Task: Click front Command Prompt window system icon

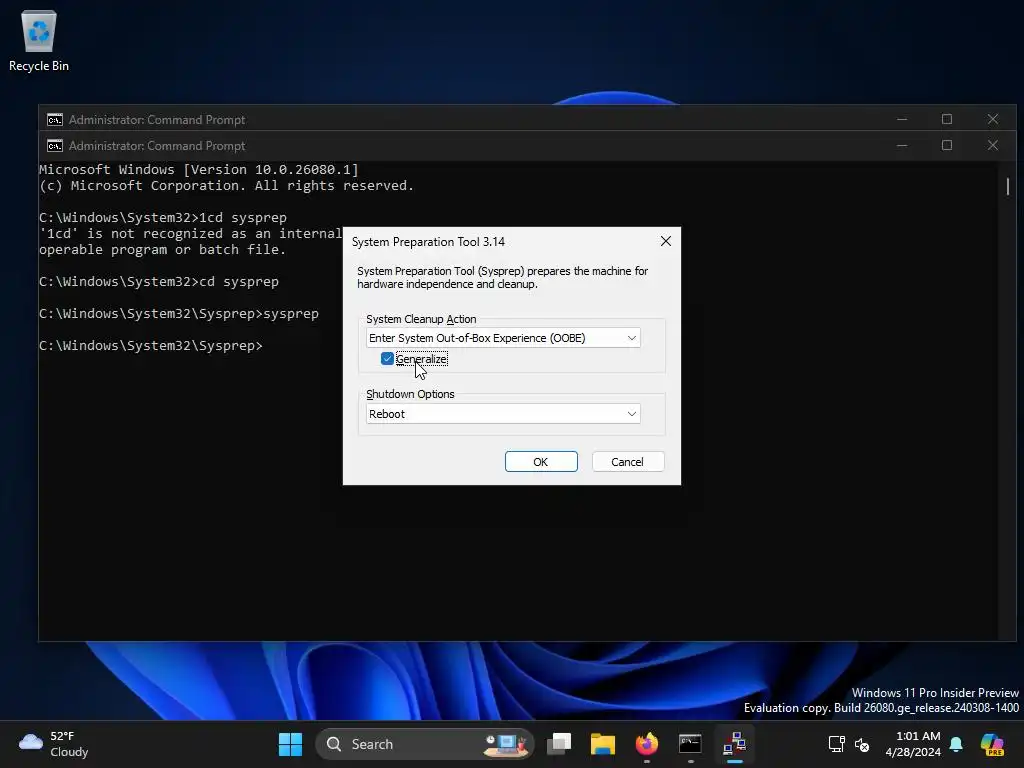Action: click(55, 146)
